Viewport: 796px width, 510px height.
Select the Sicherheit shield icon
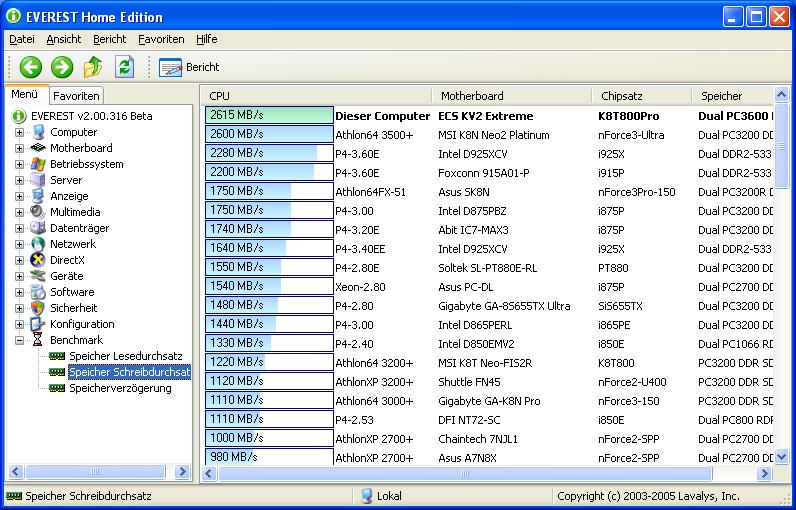point(38,308)
